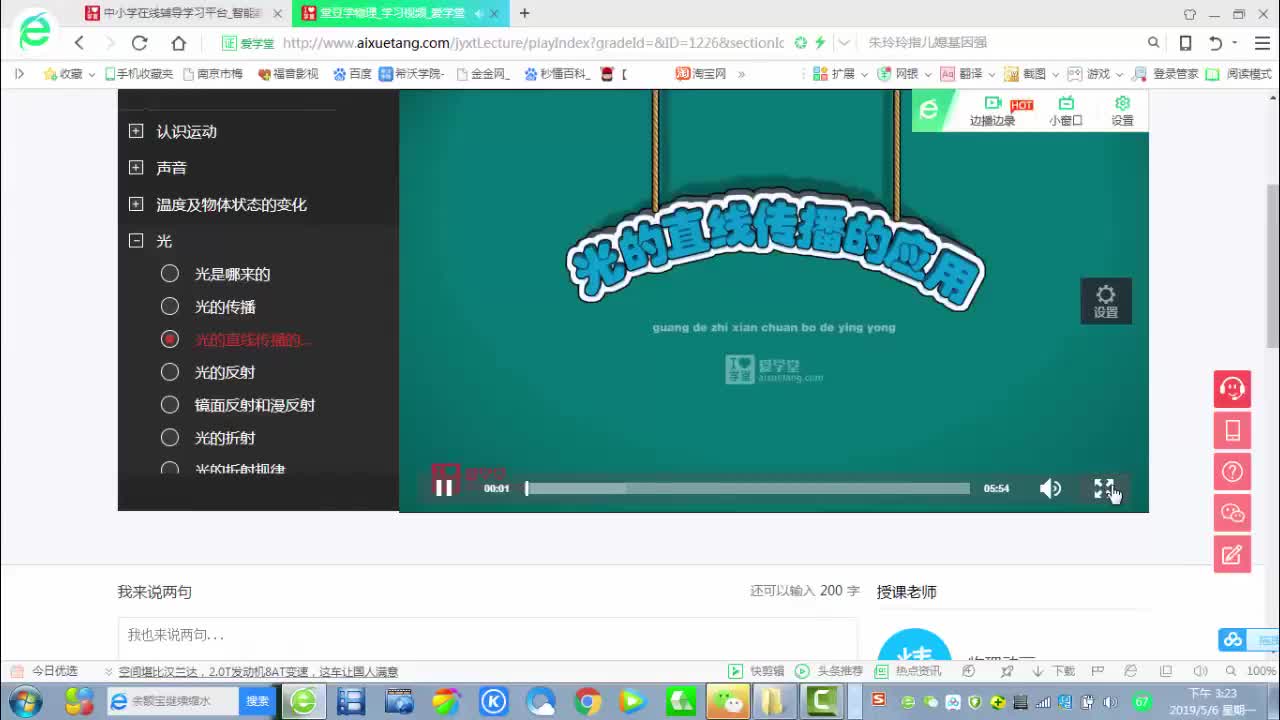1280x720 pixels.
Task: Open the help question mark icon
Action: click(1232, 471)
